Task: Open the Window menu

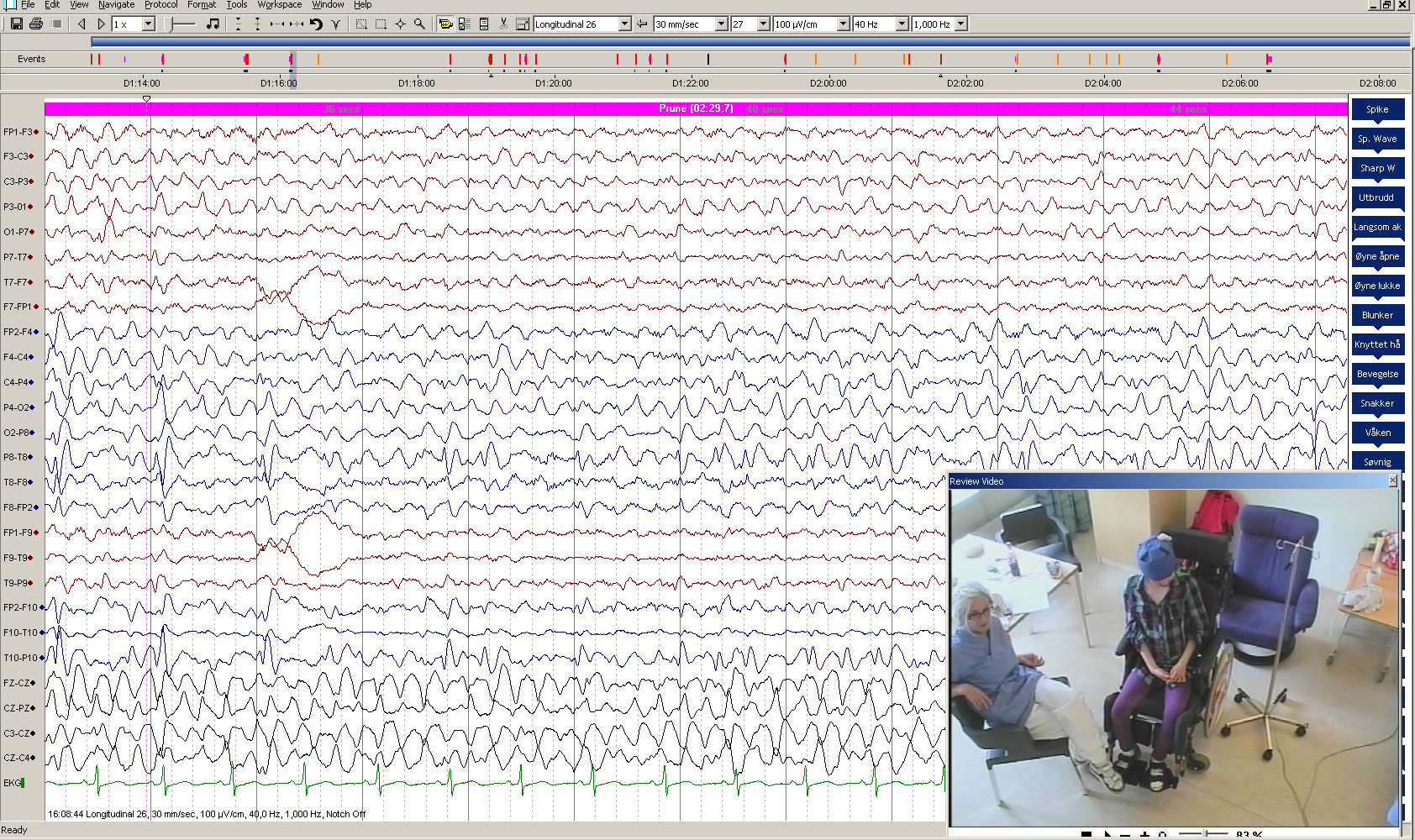Action: 328,5
